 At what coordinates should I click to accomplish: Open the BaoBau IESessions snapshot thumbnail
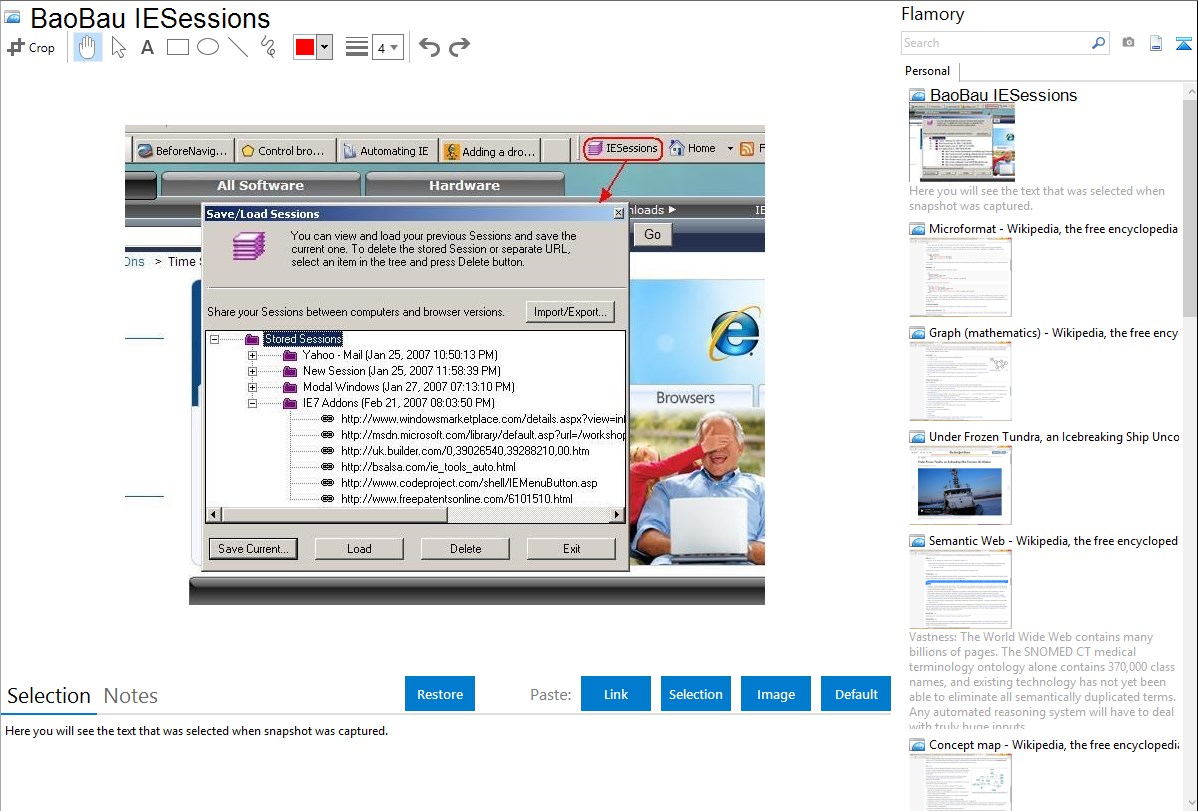pyautogui.click(x=962, y=144)
